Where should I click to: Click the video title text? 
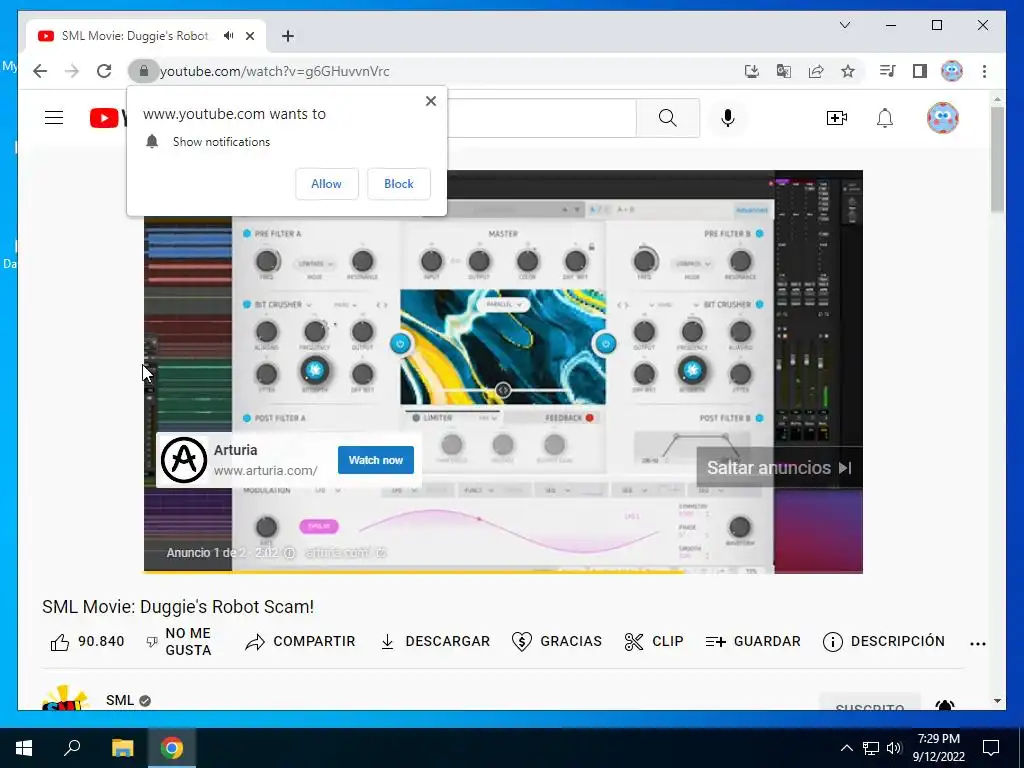[178, 607]
